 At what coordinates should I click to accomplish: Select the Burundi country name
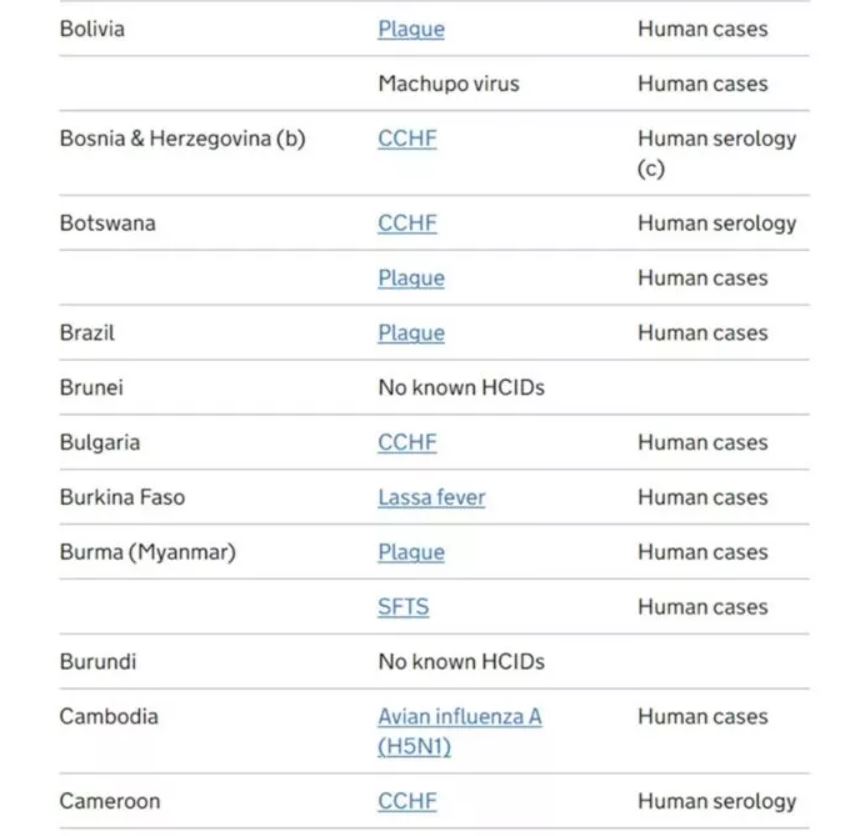pyautogui.click(x=98, y=662)
